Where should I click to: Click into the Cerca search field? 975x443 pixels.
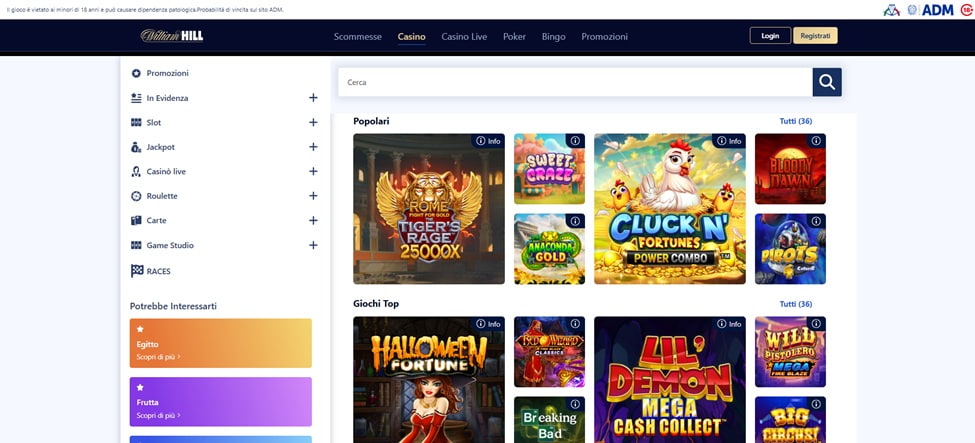[x=575, y=82]
